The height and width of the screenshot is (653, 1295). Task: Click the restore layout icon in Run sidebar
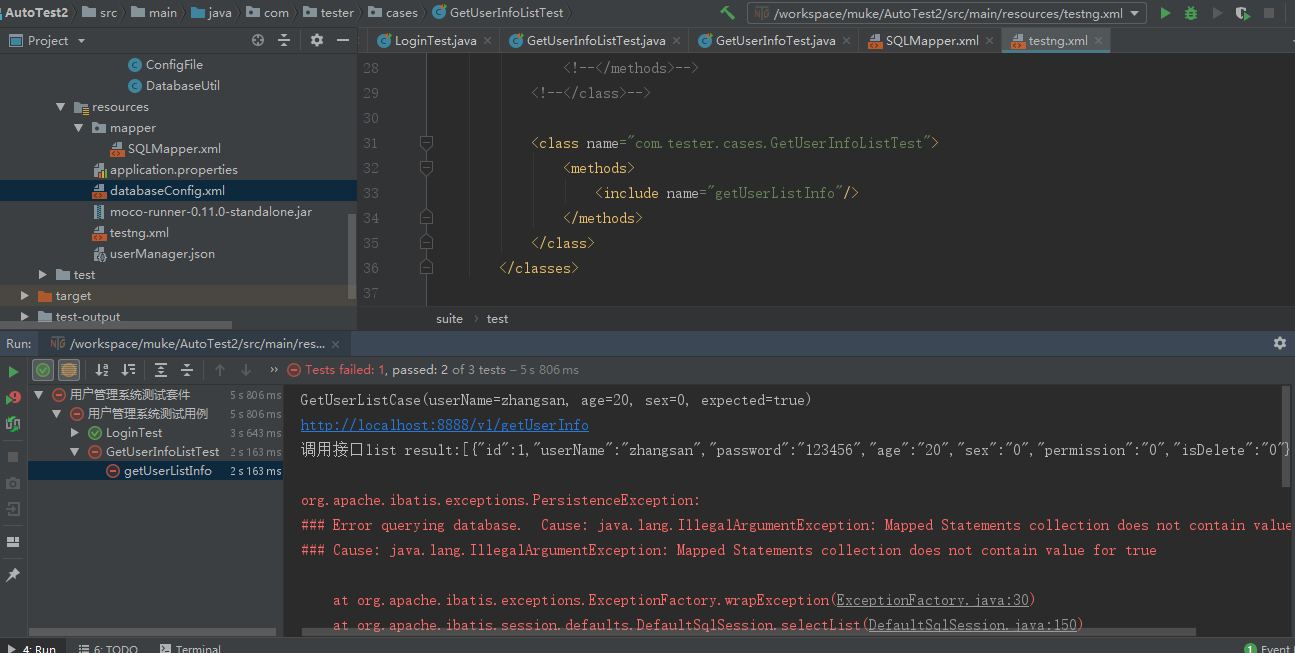click(x=13, y=542)
